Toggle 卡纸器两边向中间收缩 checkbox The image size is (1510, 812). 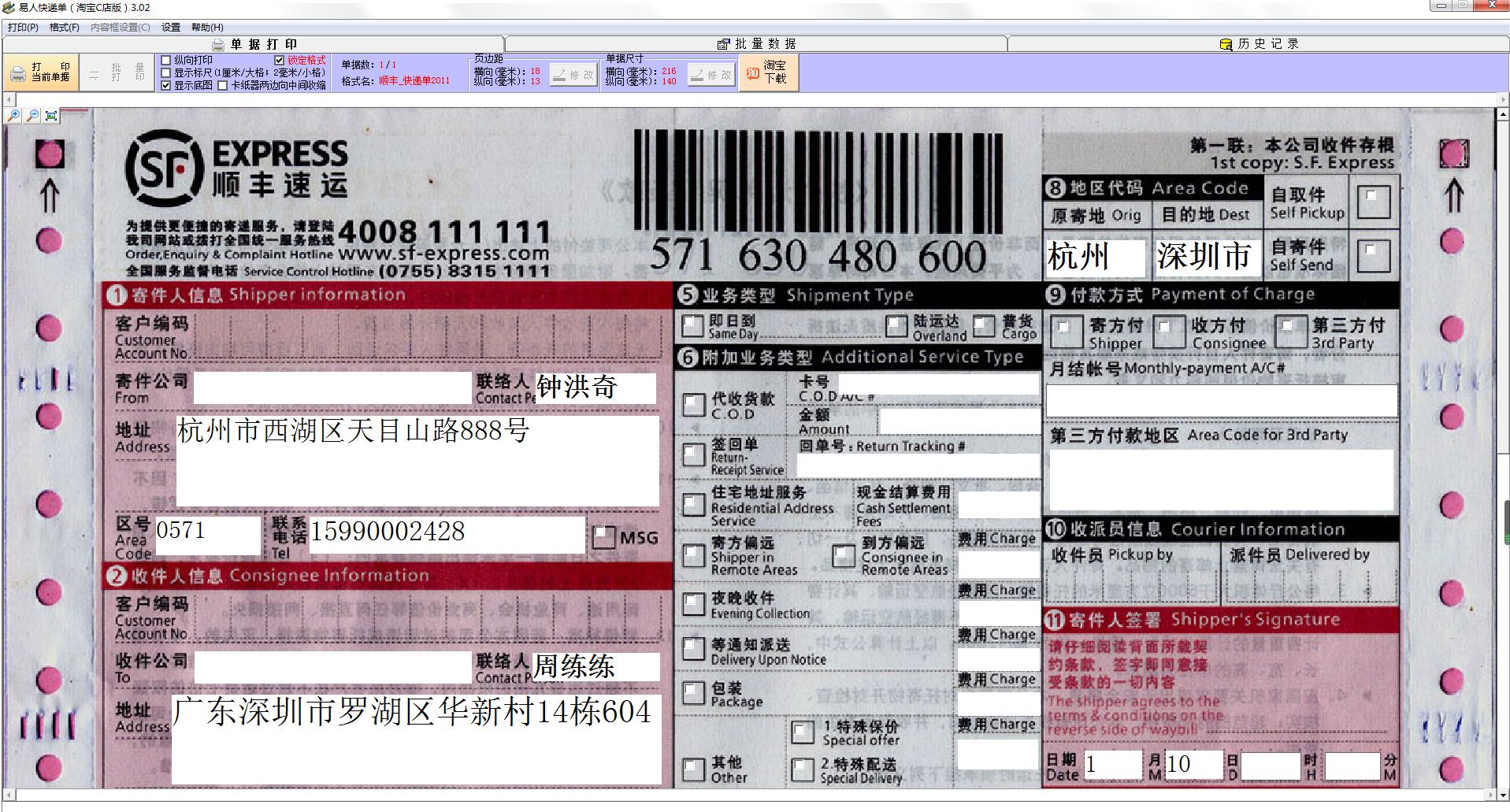[x=222, y=85]
